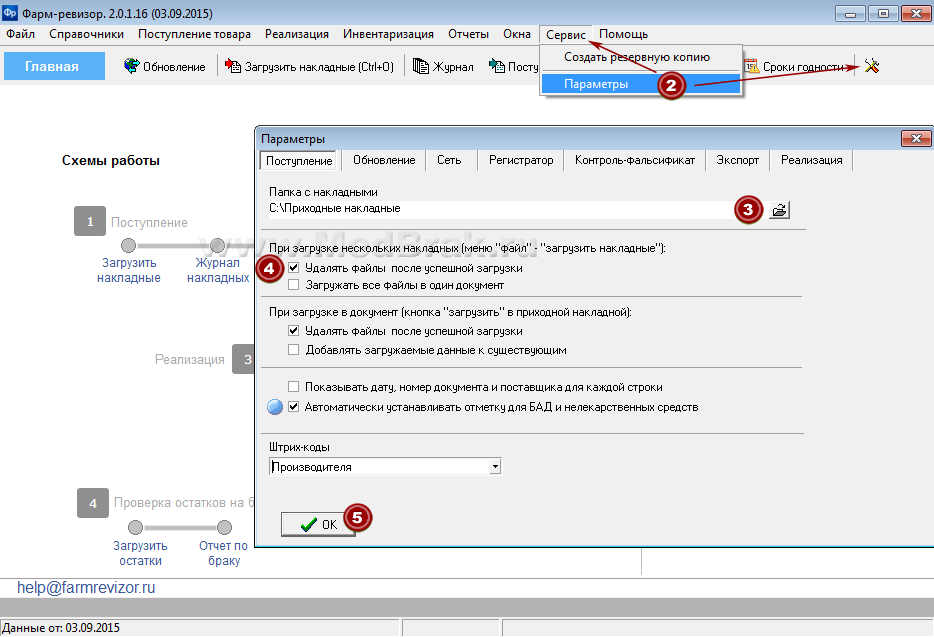Image resolution: width=934 pixels, height=637 pixels.
Task: Click the gray step 4 tile beside Проверка остатков
Action: [x=93, y=503]
